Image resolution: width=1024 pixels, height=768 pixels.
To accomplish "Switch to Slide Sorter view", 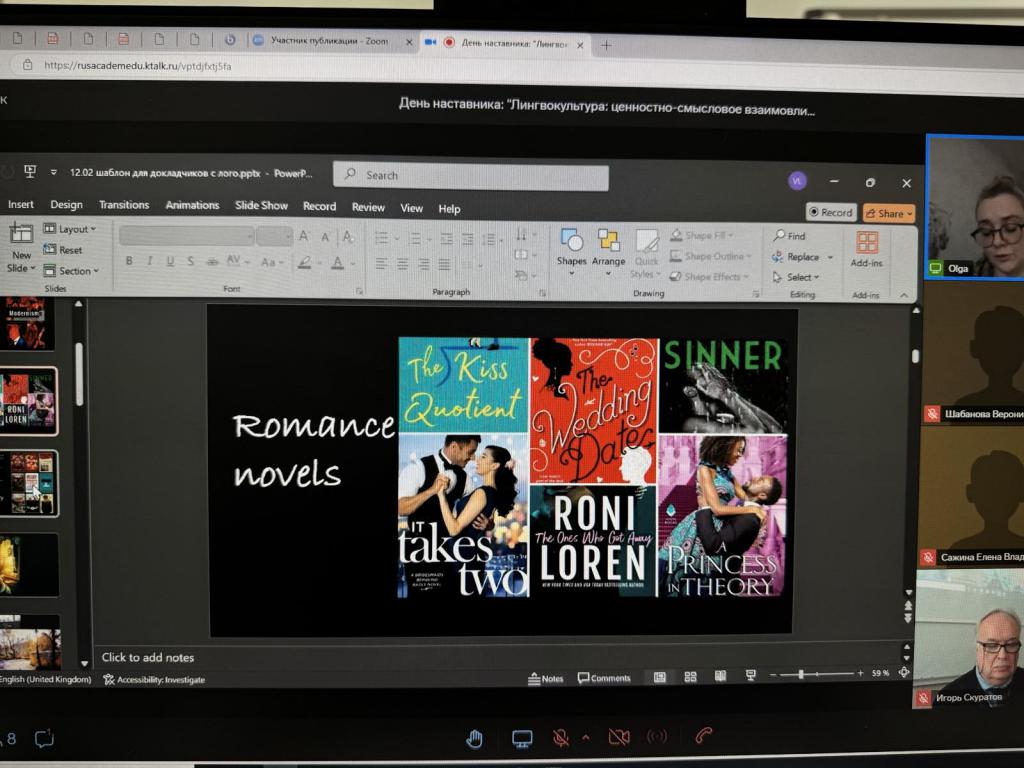I will coord(690,677).
